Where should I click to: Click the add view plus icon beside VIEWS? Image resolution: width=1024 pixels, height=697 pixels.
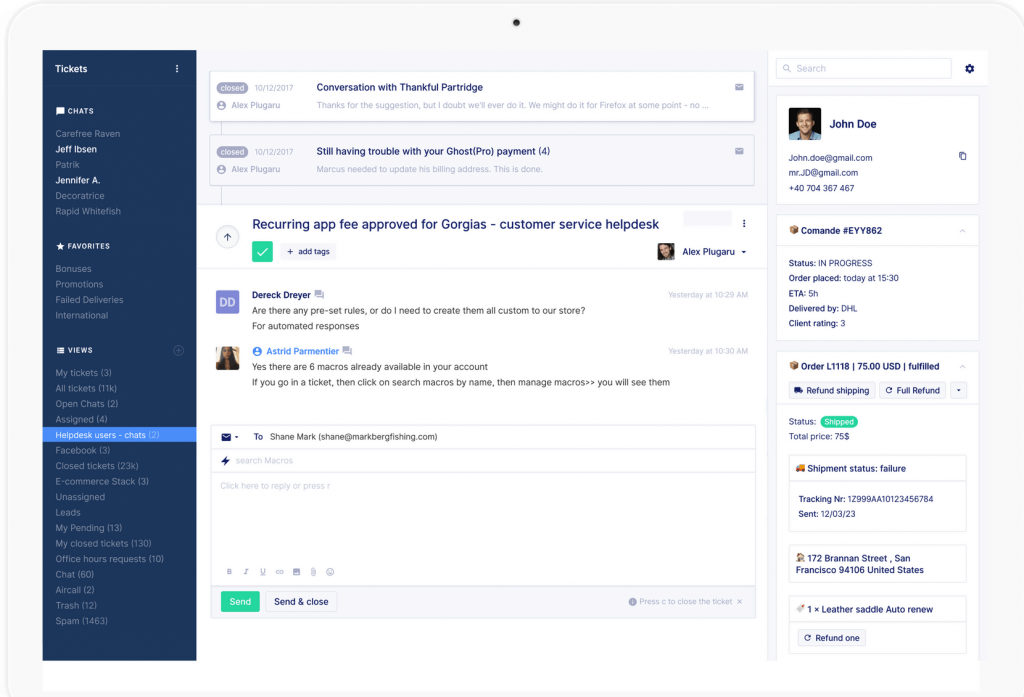point(178,350)
